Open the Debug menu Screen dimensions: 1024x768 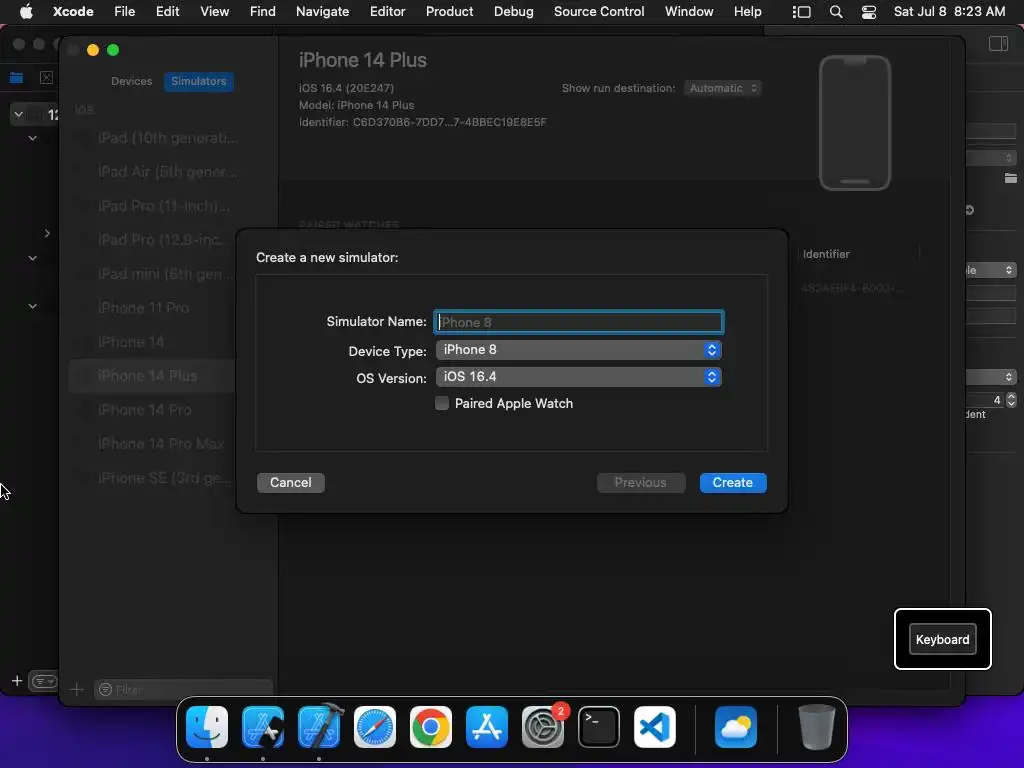click(513, 12)
